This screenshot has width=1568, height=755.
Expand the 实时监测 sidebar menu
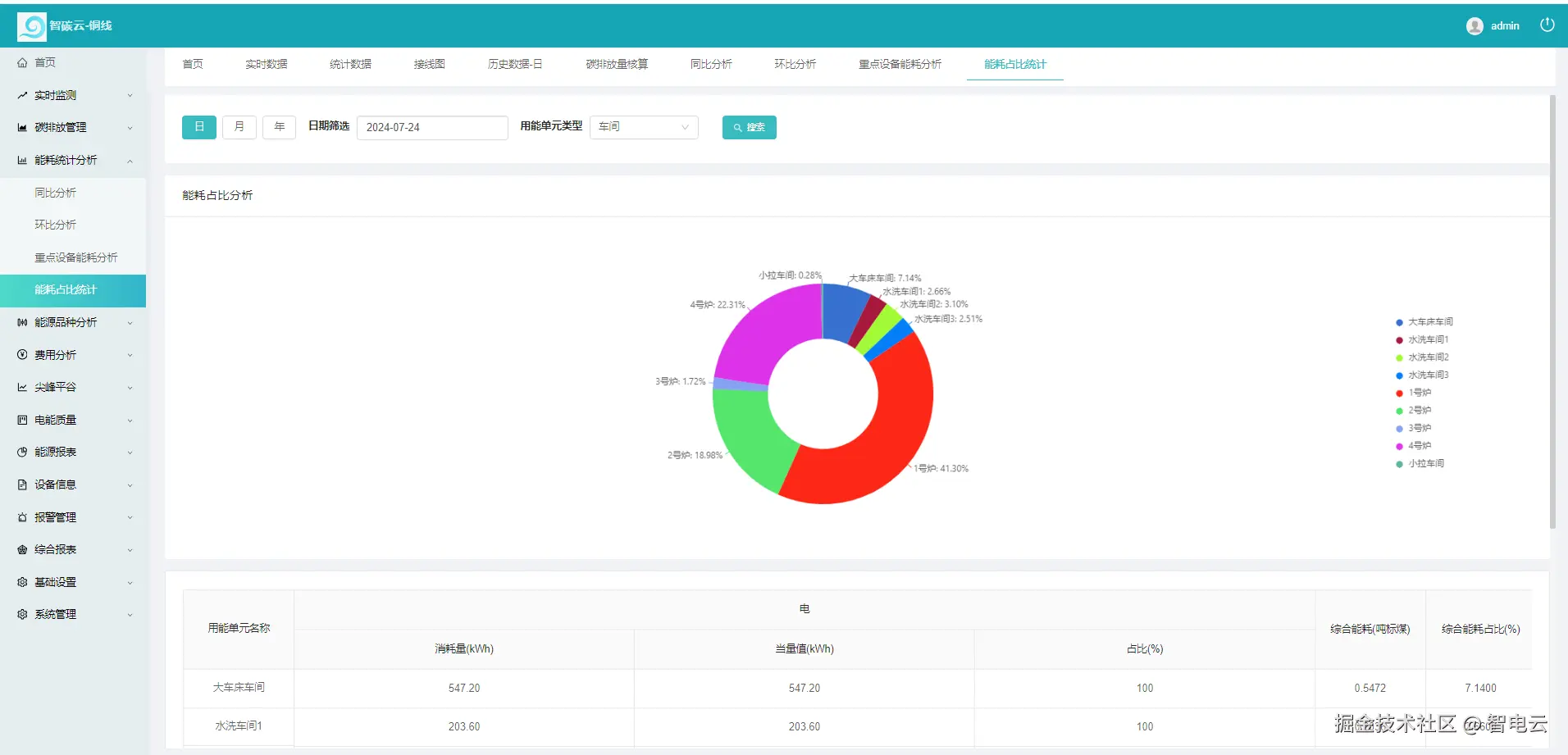73,95
